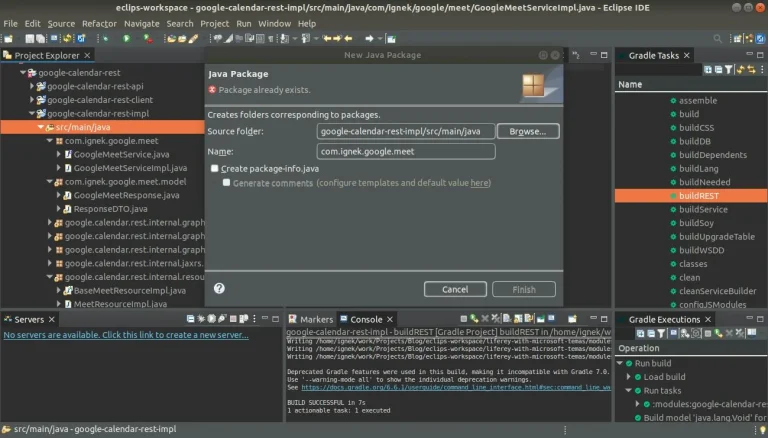Image resolution: width=768 pixels, height=438 pixels.
Task: Maximize the Gradle Tasks view
Action: pos(760,55)
